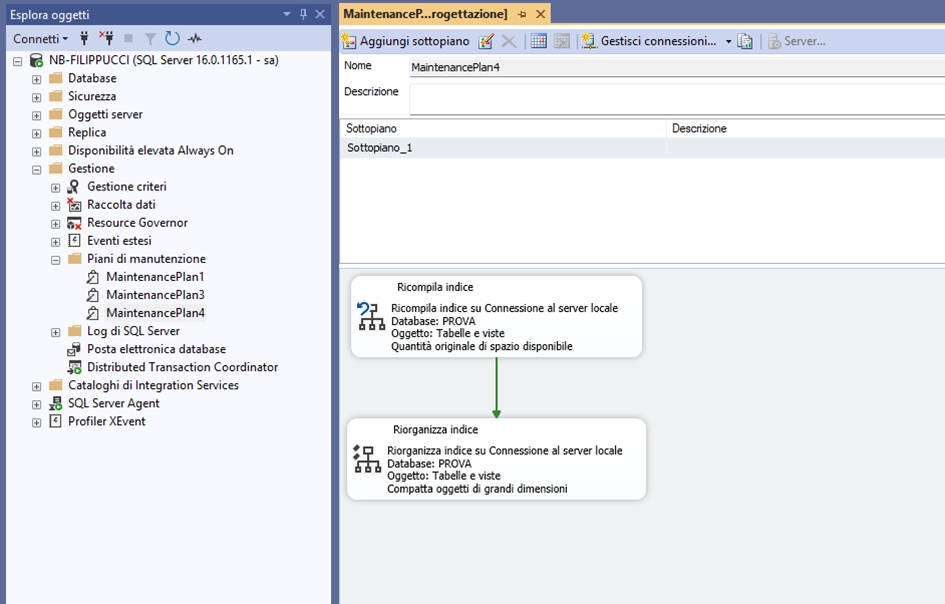
Task: Click Posta elettronica database icon
Action: click(x=74, y=350)
